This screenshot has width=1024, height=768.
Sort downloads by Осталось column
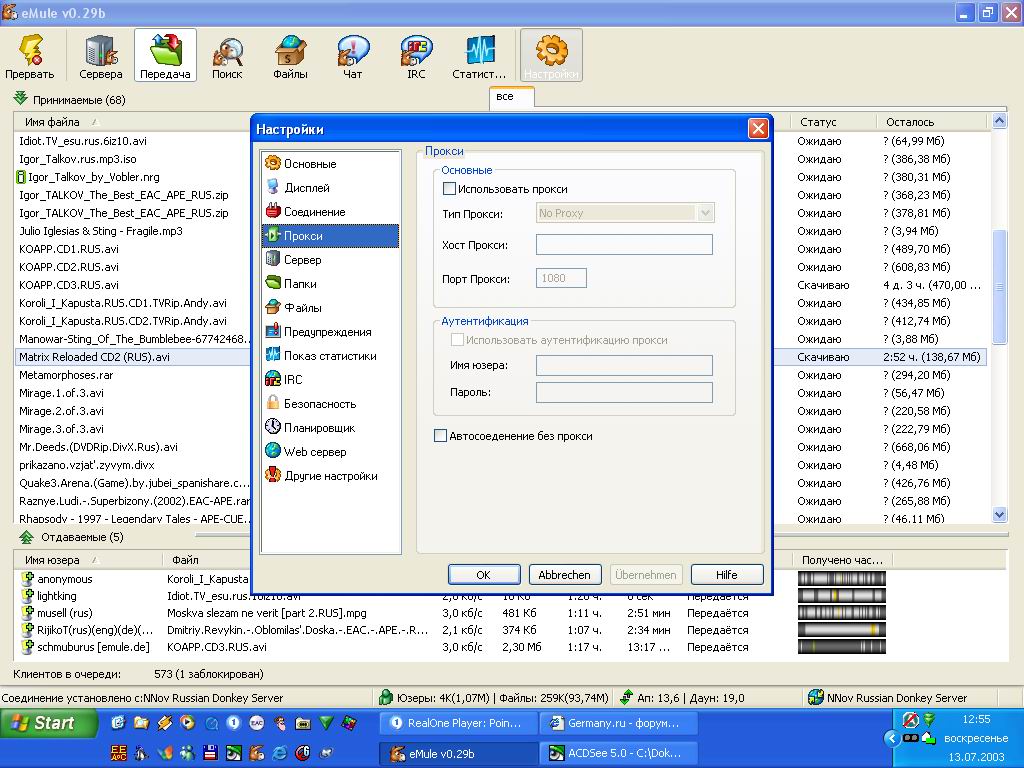point(932,122)
